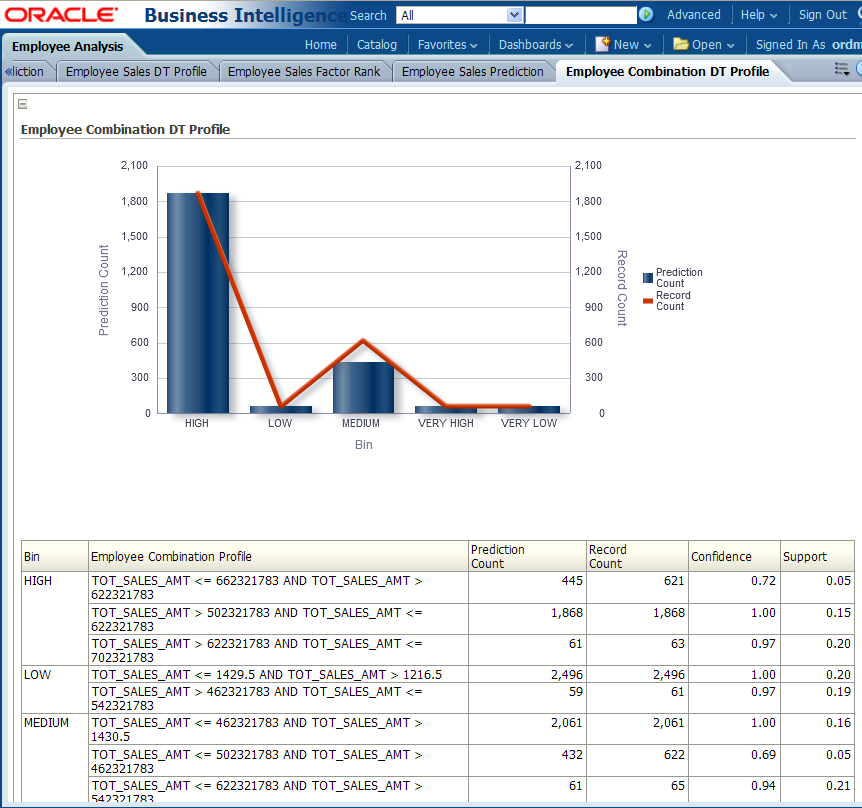Viewport: 862px width, 808px height.
Task: Click the Prediction Count legend swatch
Action: point(648,278)
